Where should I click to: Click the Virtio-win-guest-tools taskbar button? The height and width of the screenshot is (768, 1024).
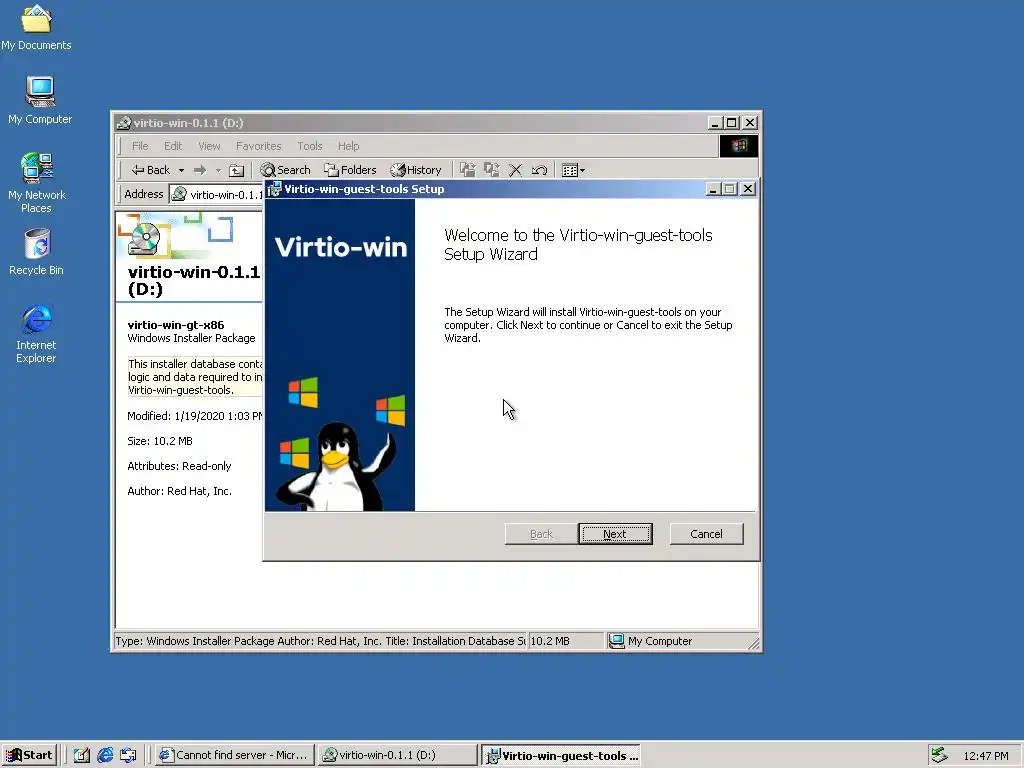tap(562, 756)
